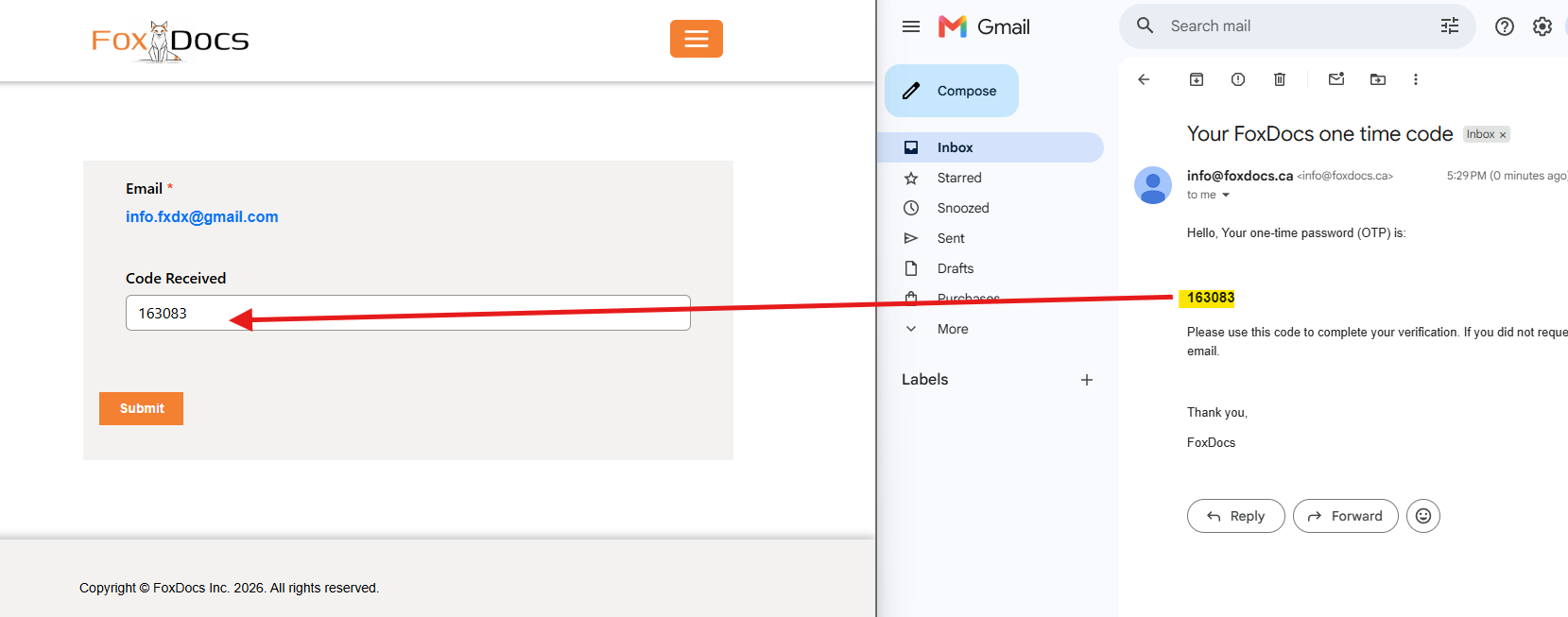Remove the Inbox label tag
Screen dimensions: 1568x617
[1503, 135]
